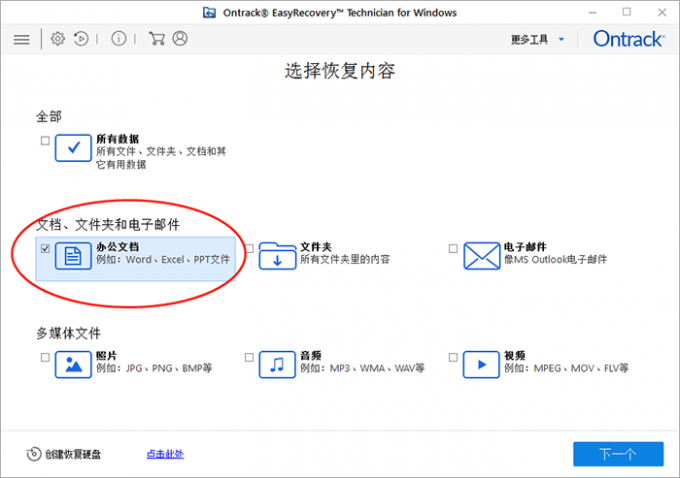Click the 所有数据 title text
This screenshot has height=478, width=680.
coord(118,139)
